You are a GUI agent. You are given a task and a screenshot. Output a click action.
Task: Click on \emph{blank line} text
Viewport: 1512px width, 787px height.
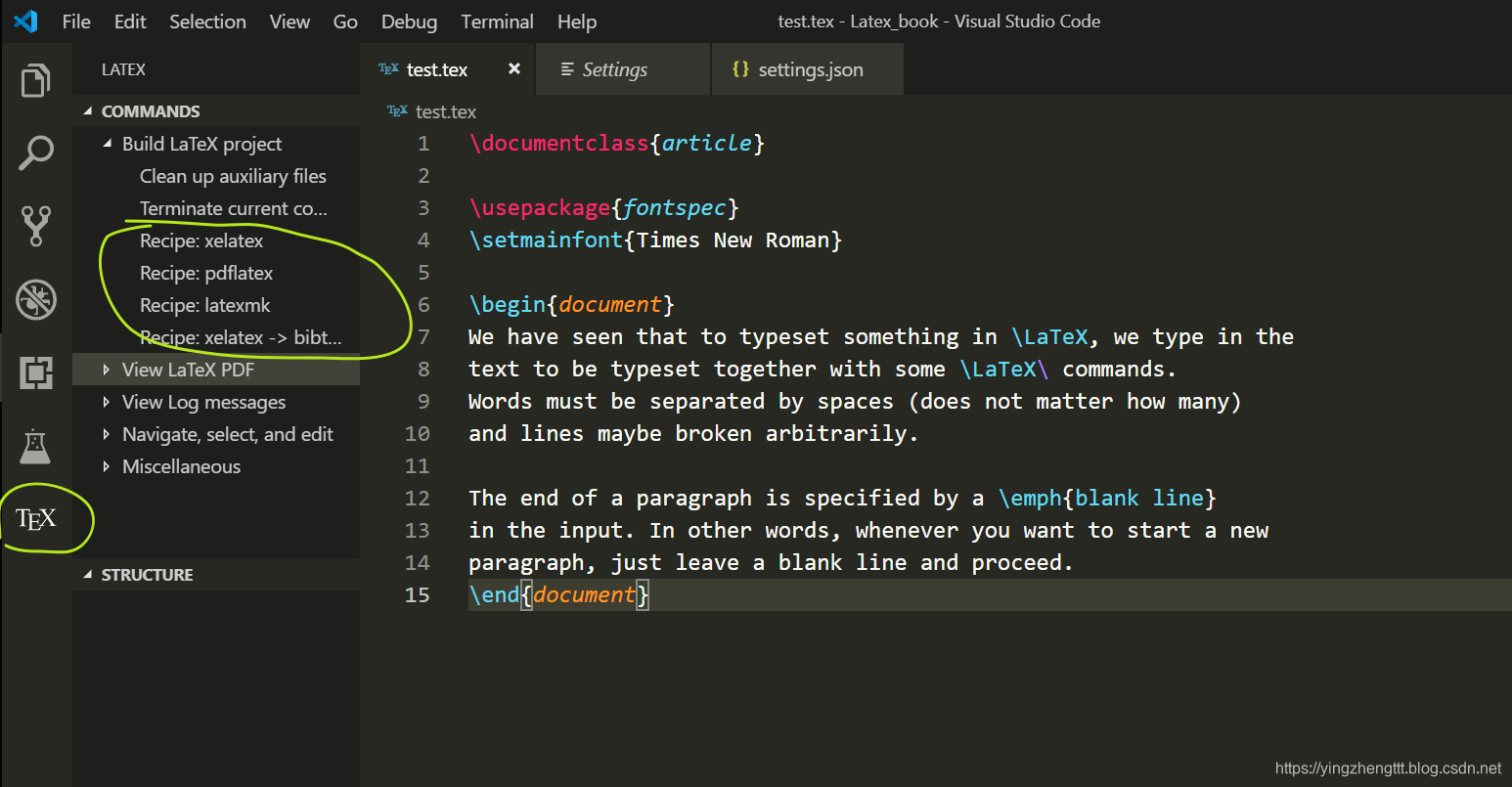(x=1107, y=499)
